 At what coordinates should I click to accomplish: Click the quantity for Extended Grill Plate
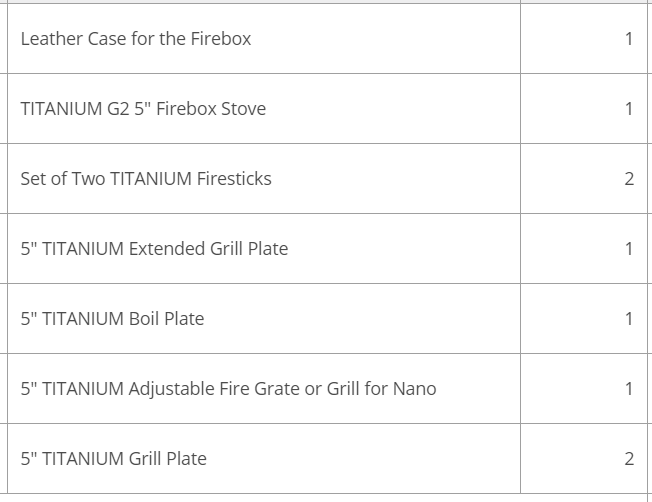(628, 249)
